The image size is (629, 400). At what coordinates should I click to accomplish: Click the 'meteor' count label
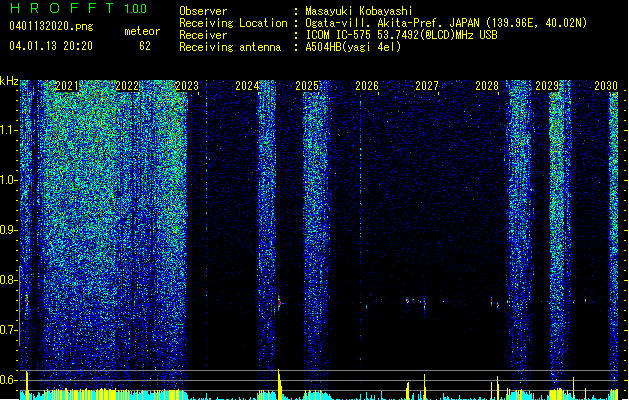(142, 31)
